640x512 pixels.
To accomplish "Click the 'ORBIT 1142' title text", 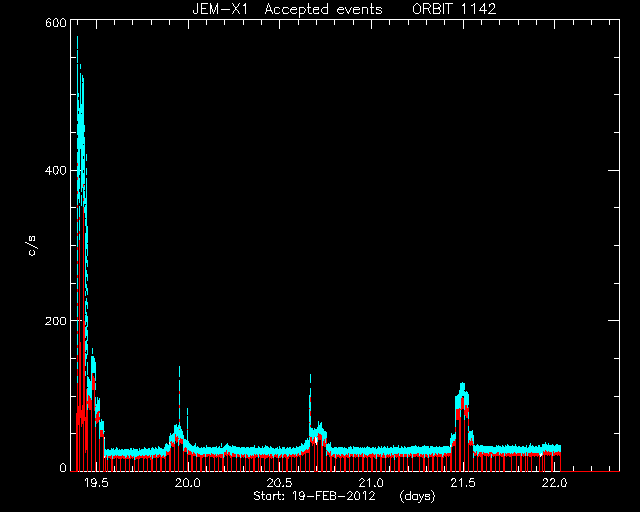I will (x=454, y=9).
